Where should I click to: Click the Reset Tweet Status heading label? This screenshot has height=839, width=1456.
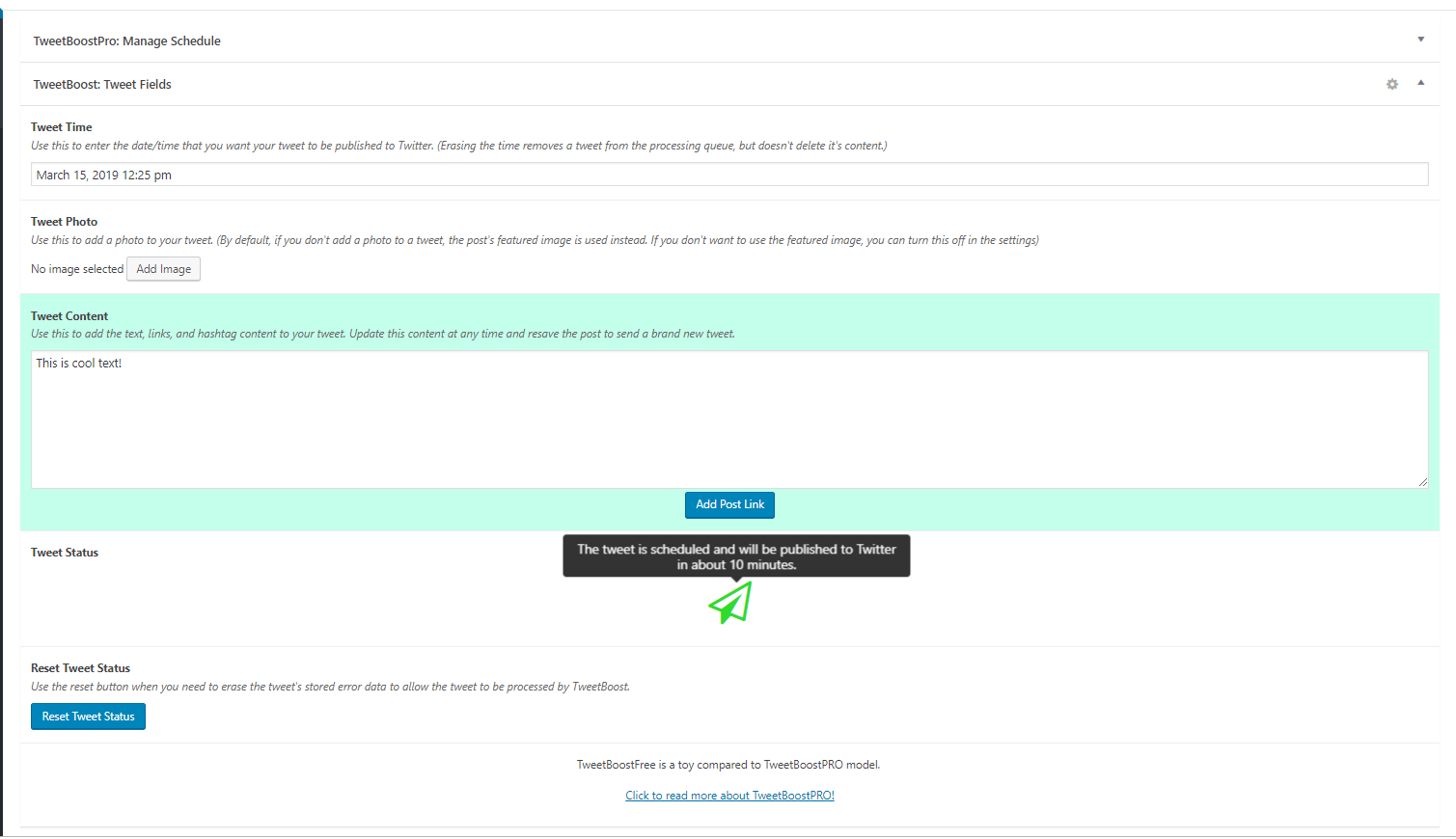tap(81, 668)
